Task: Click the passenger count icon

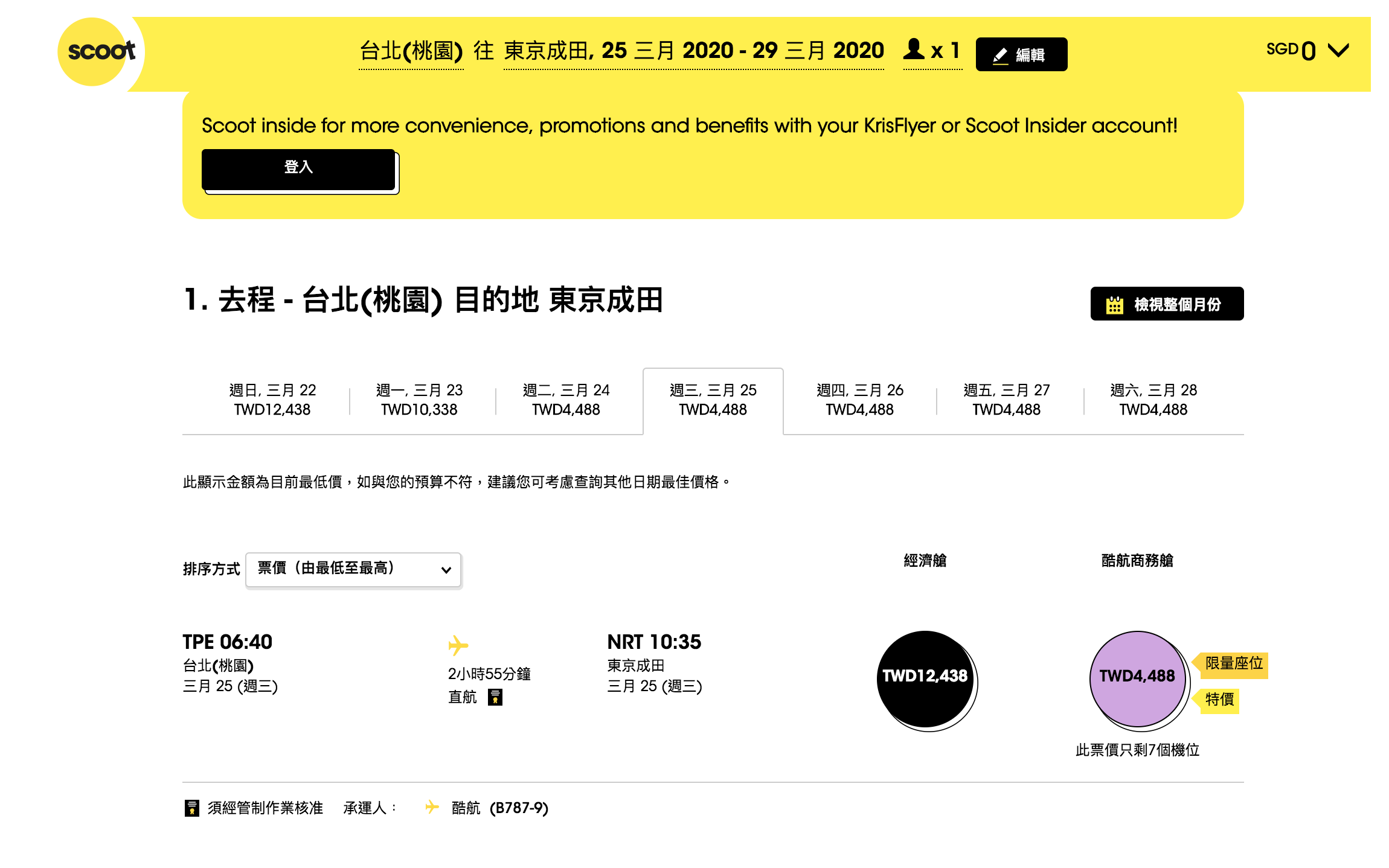Action: point(914,49)
